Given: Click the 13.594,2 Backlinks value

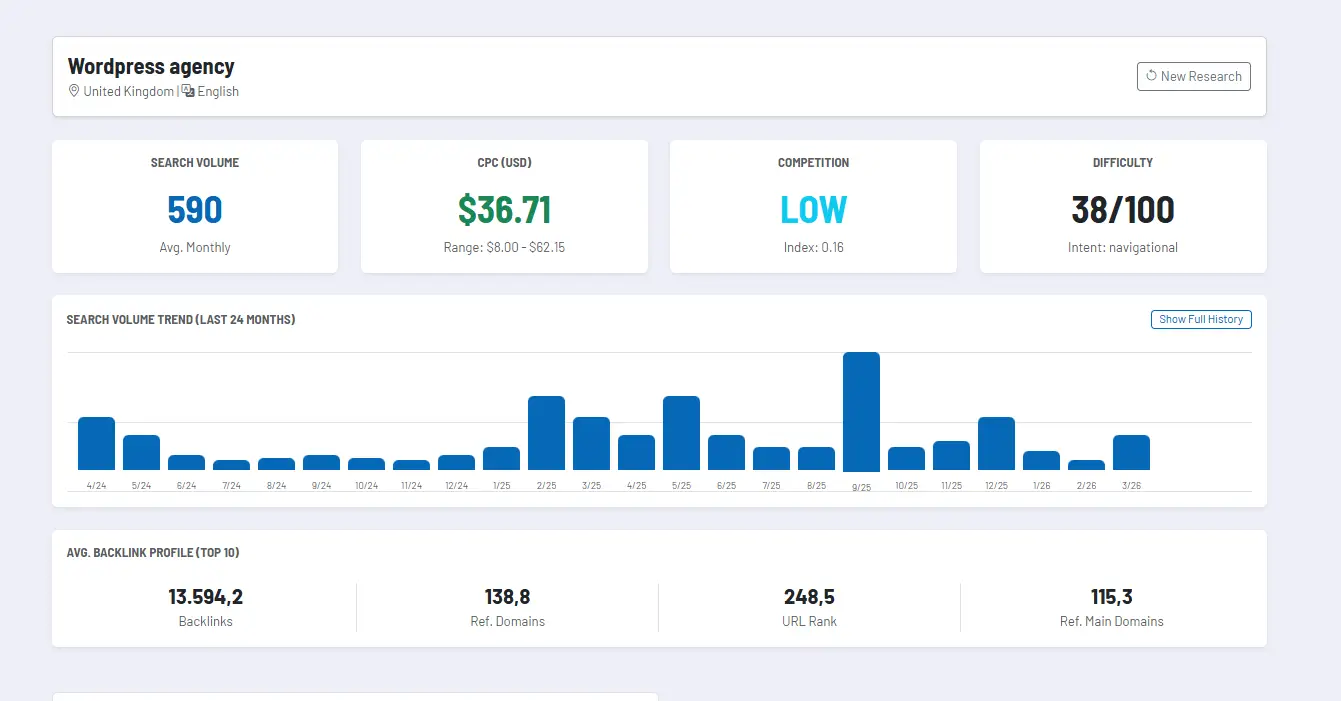Looking at the screenshot, I should pyautogui.click(x=205, y=597).
